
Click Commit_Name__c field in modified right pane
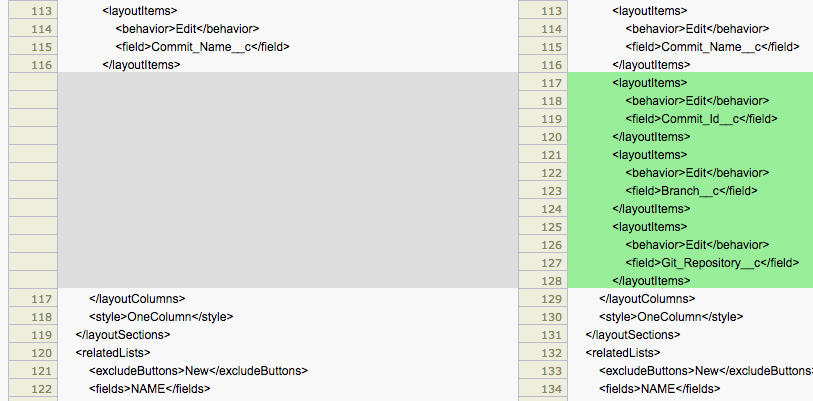point(712,47)
